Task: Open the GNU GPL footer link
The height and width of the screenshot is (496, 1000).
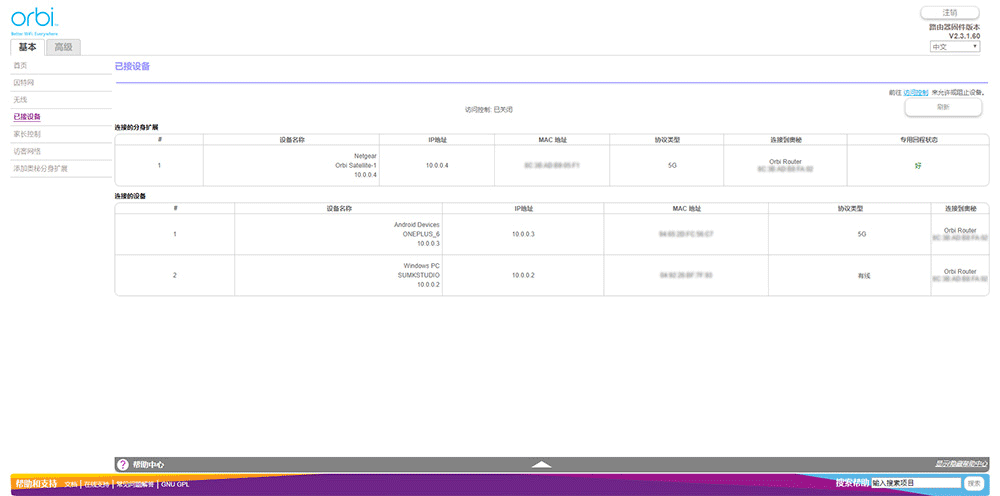Action: coord(174,484)
